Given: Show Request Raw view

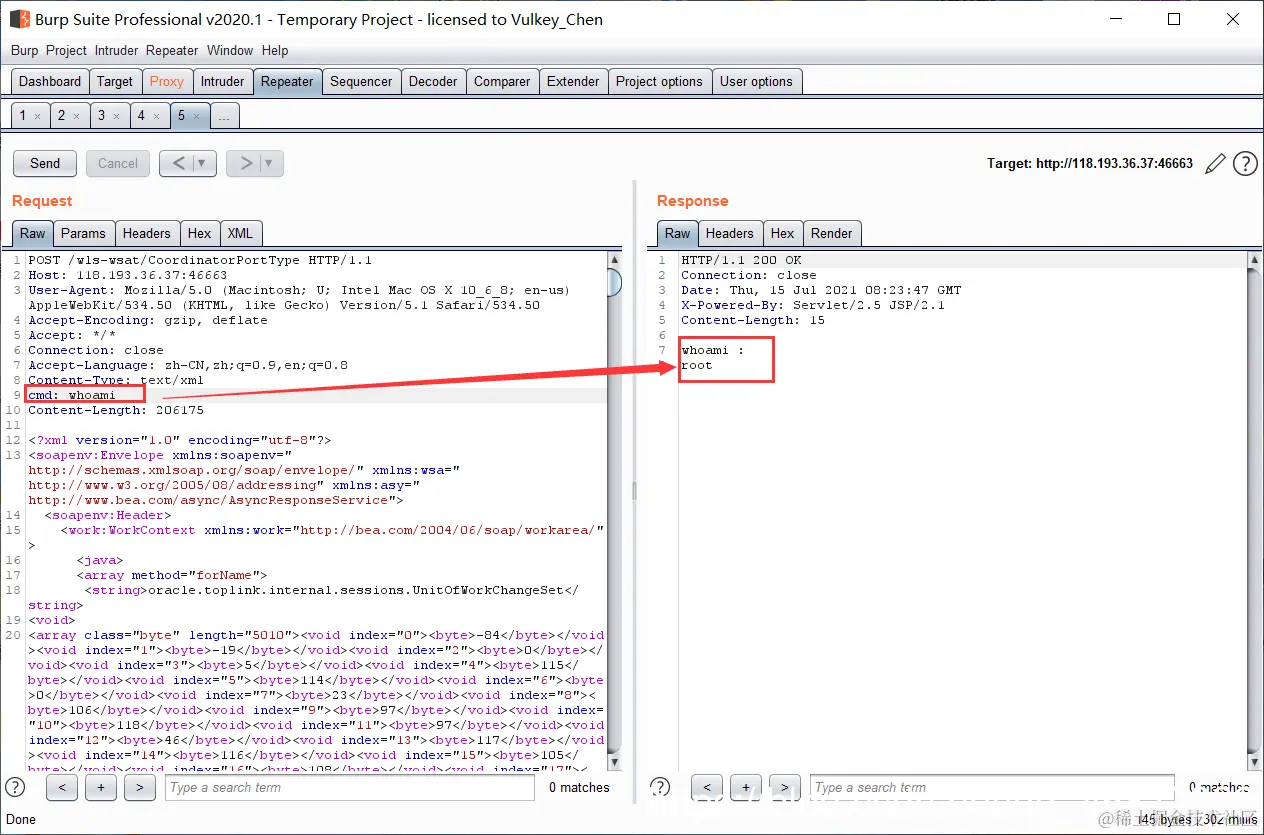Looking at the screenshot, I should click(x=33, y=233).
